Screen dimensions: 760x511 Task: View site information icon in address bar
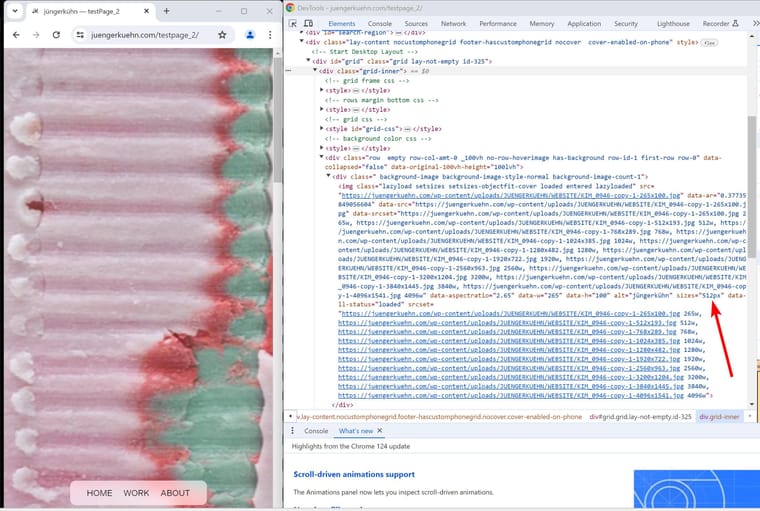[80, 35]
